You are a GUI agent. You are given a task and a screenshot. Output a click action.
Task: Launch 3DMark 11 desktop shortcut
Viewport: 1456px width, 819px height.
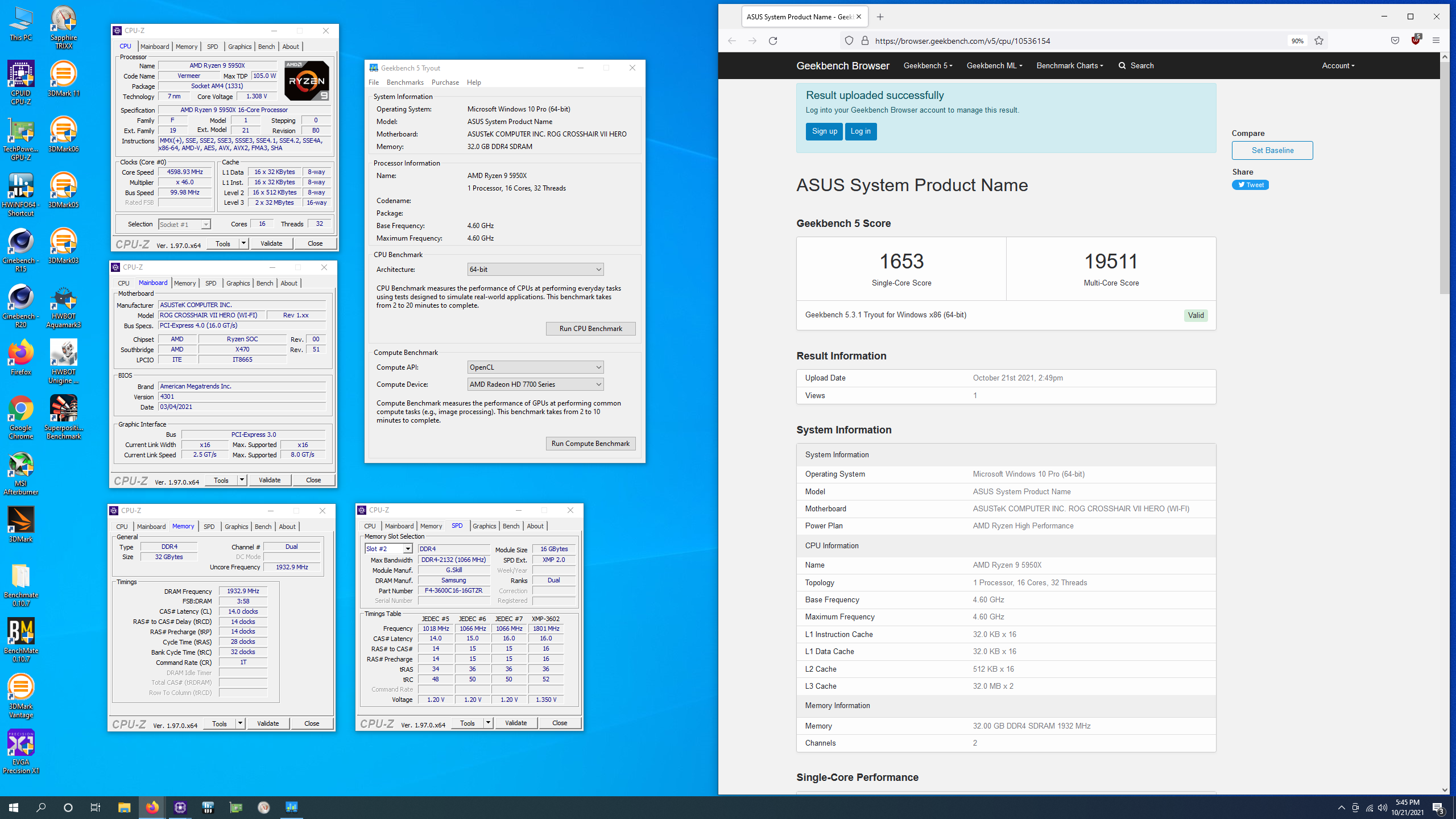63,79
